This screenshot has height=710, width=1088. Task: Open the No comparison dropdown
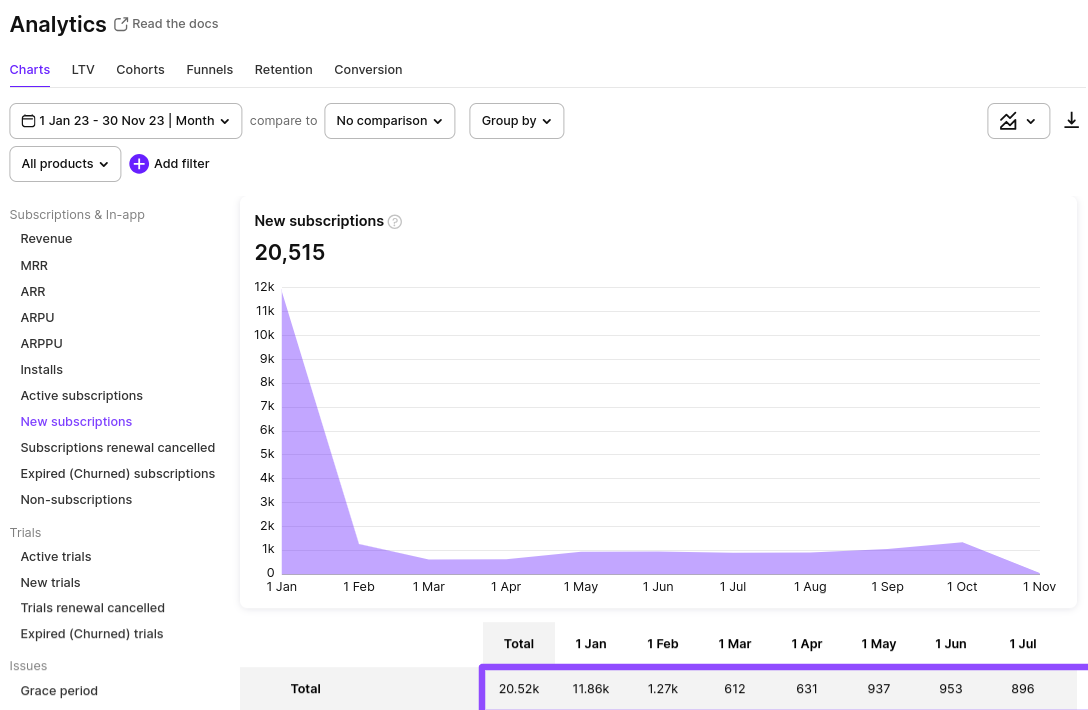(389, 120)
